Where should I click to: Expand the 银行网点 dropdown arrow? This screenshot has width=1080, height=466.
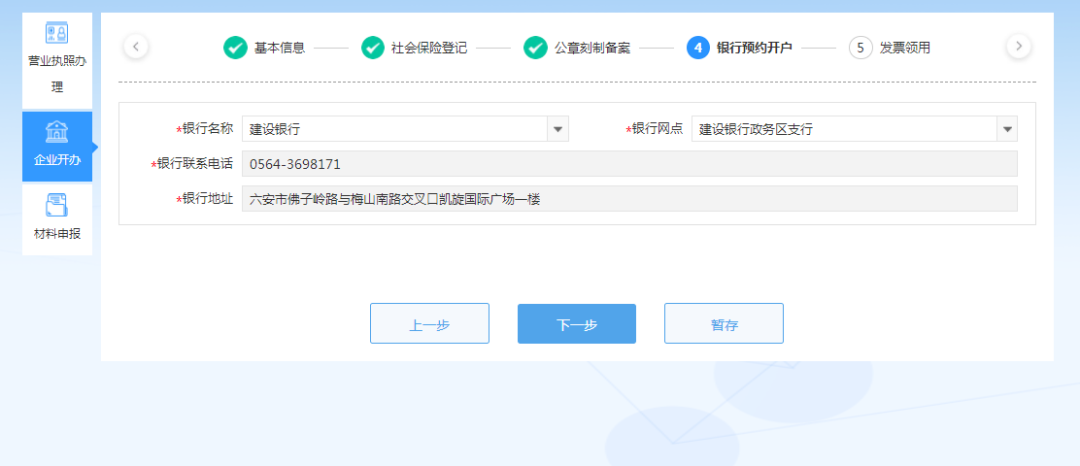(x=1007, y=129)
